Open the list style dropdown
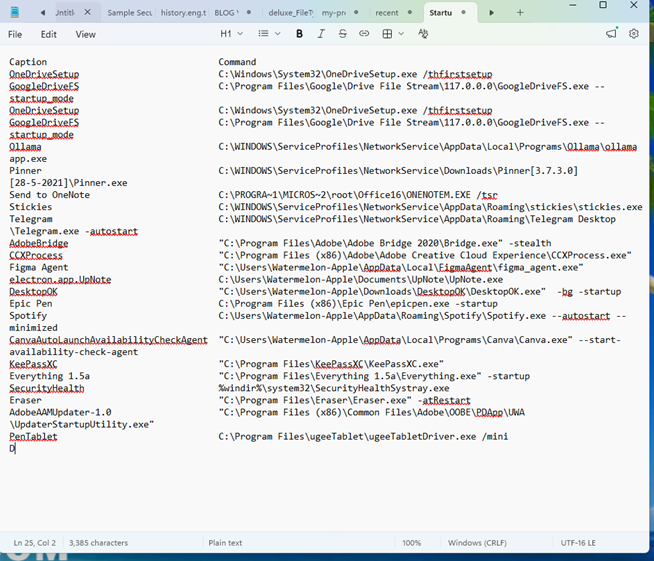 coord(268,34)
